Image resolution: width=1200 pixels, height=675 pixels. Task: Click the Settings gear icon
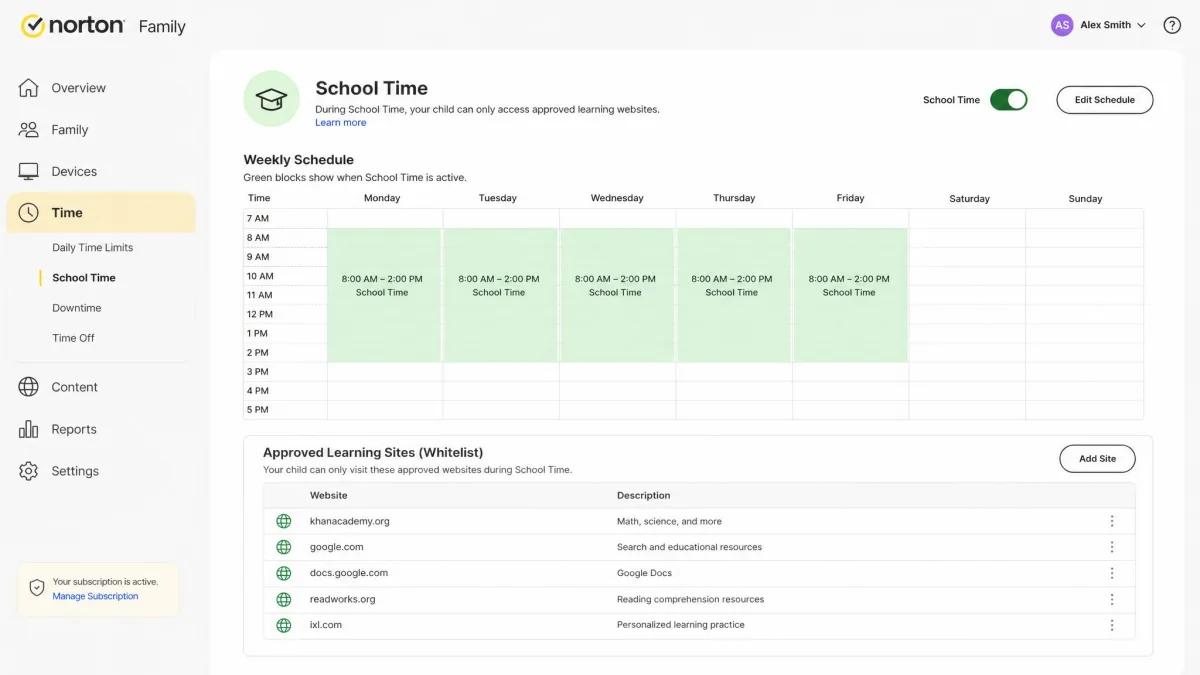point(28,471)
